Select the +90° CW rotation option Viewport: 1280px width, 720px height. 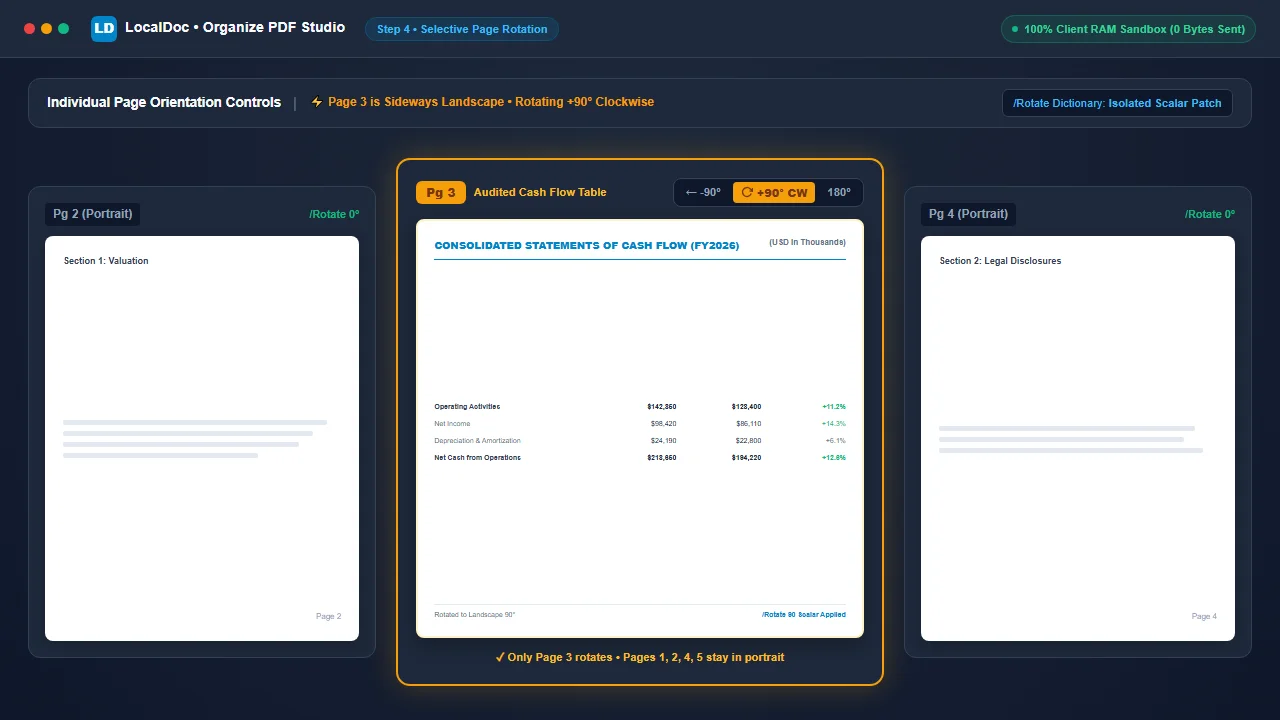tap(774, 193)
